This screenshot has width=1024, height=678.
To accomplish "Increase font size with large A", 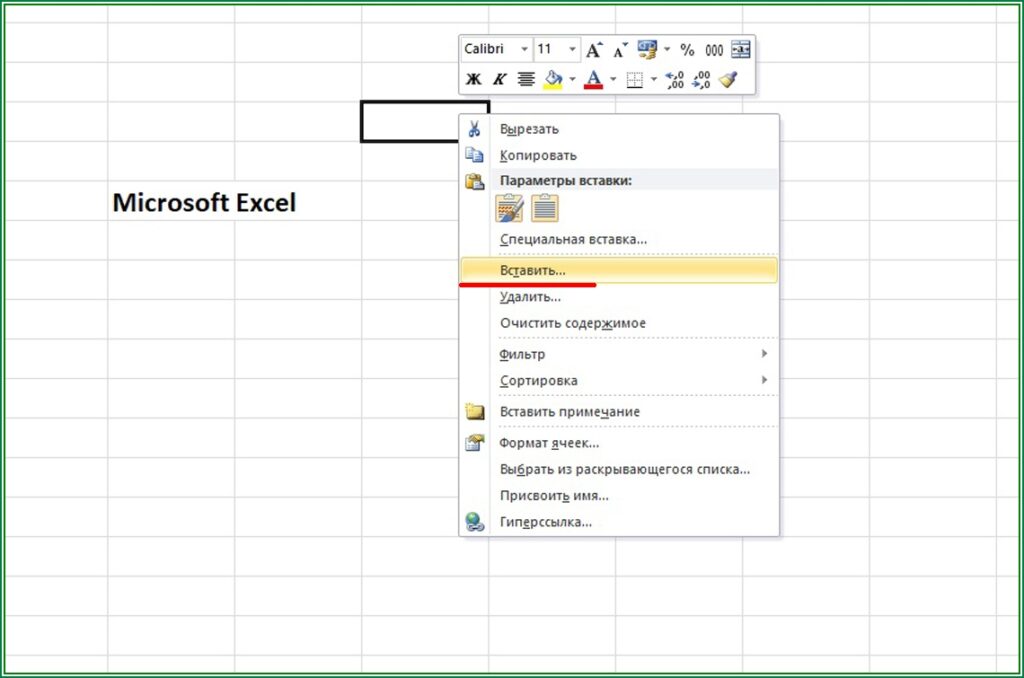I will pyautogui.click(x=594, y=50).
